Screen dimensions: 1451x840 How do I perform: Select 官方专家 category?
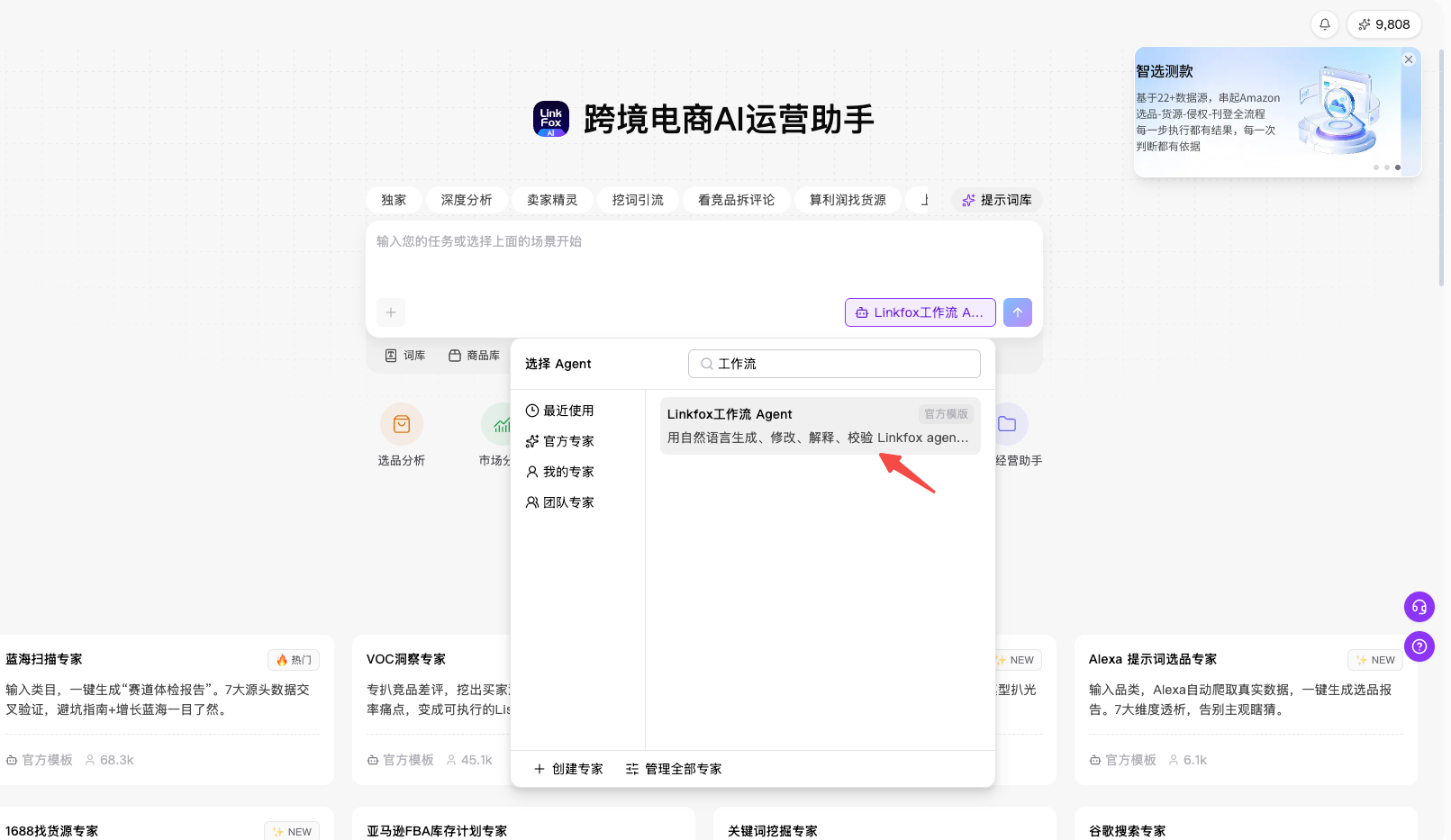[560, 441]
